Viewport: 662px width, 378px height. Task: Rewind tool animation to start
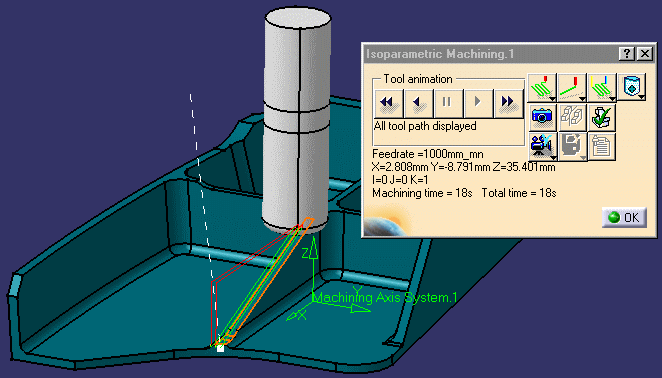pyautogui.click(x=389, y=103)
